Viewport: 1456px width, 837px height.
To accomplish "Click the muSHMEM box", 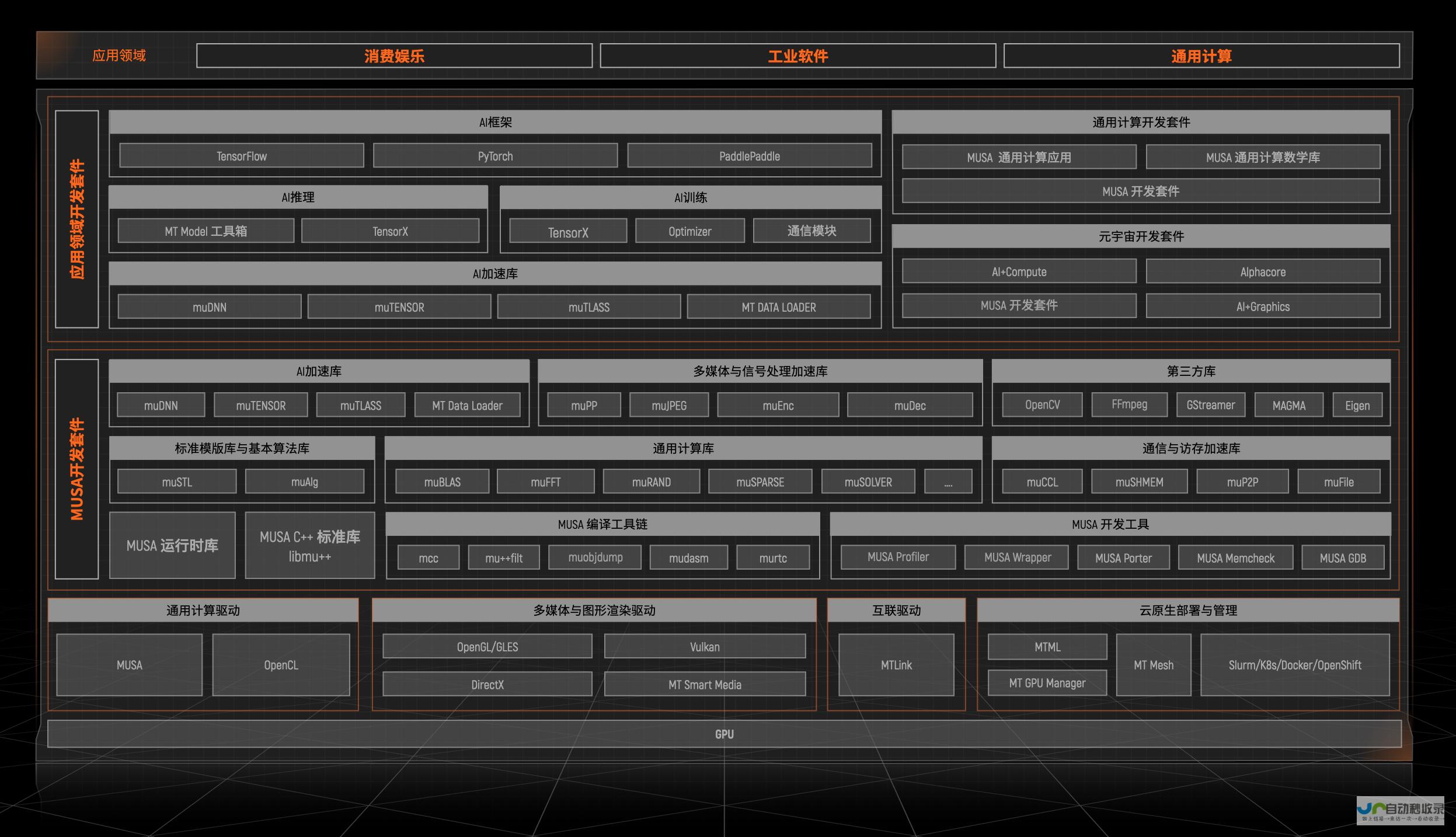I will (x=1140, y=482).
